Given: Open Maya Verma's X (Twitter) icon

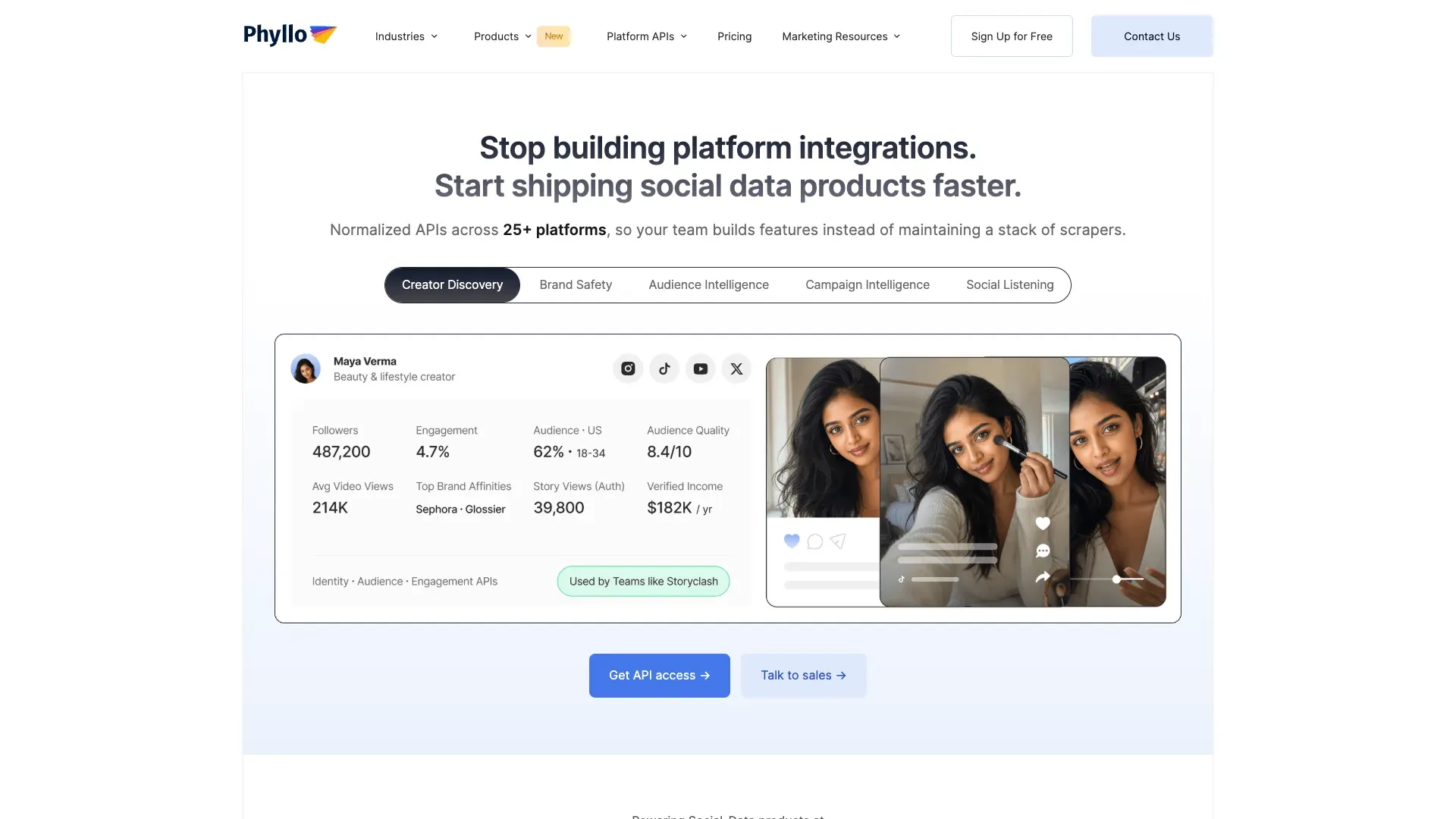Looking at the screenshot, I should pos(736,369).
